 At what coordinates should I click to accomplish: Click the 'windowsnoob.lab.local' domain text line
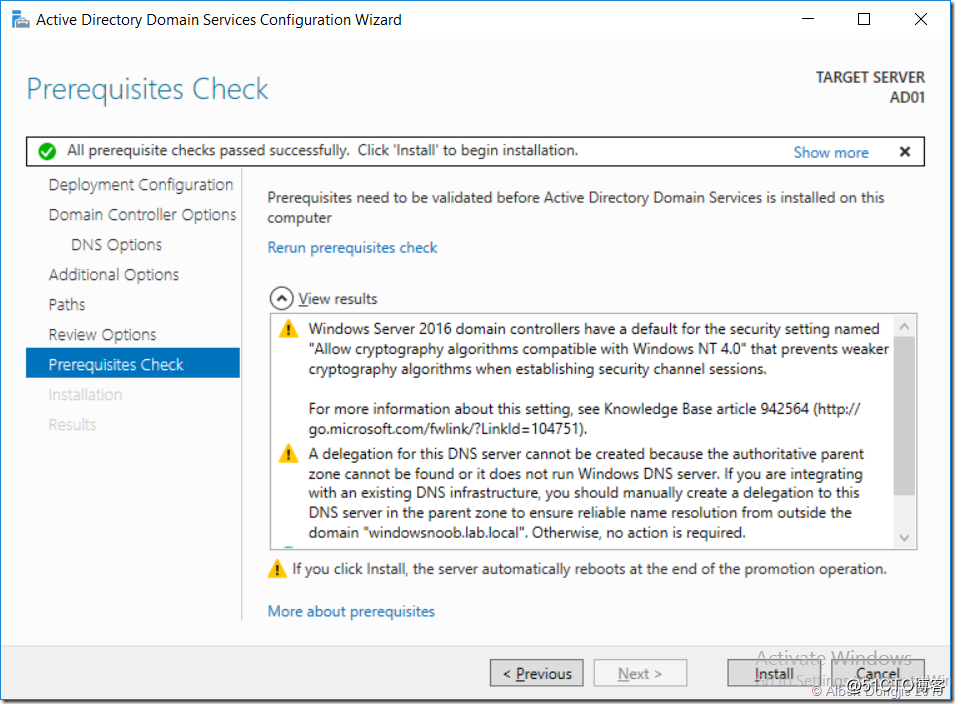527,533
